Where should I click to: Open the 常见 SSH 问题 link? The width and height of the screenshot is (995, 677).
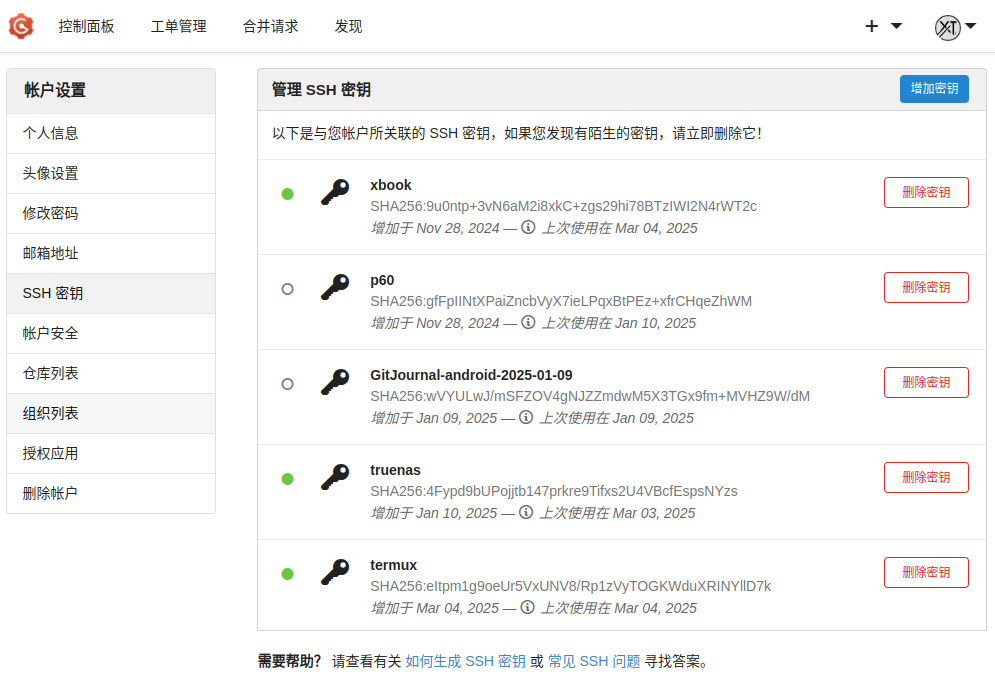click(x=594, y=661)
